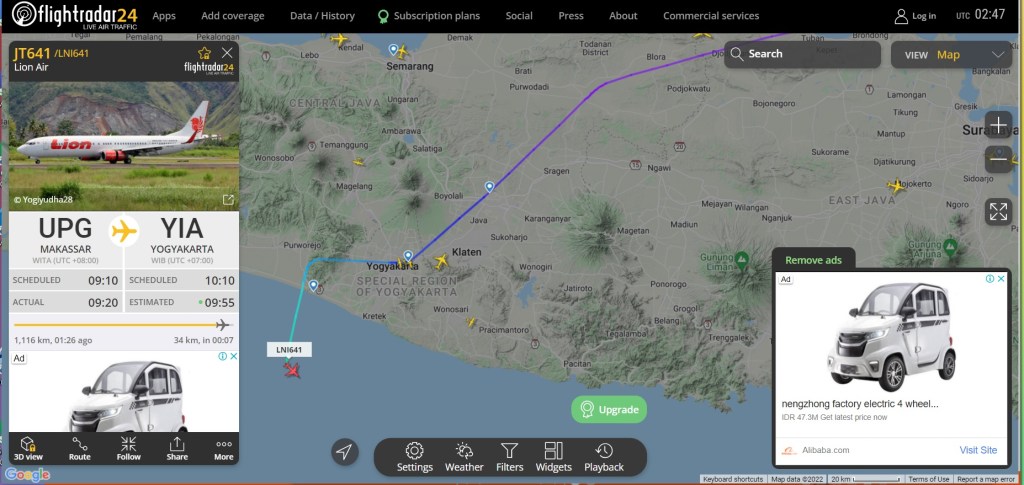Toggle fullscreen map mode
Viewport: 1024px width, 485px height.
[998, 212]
